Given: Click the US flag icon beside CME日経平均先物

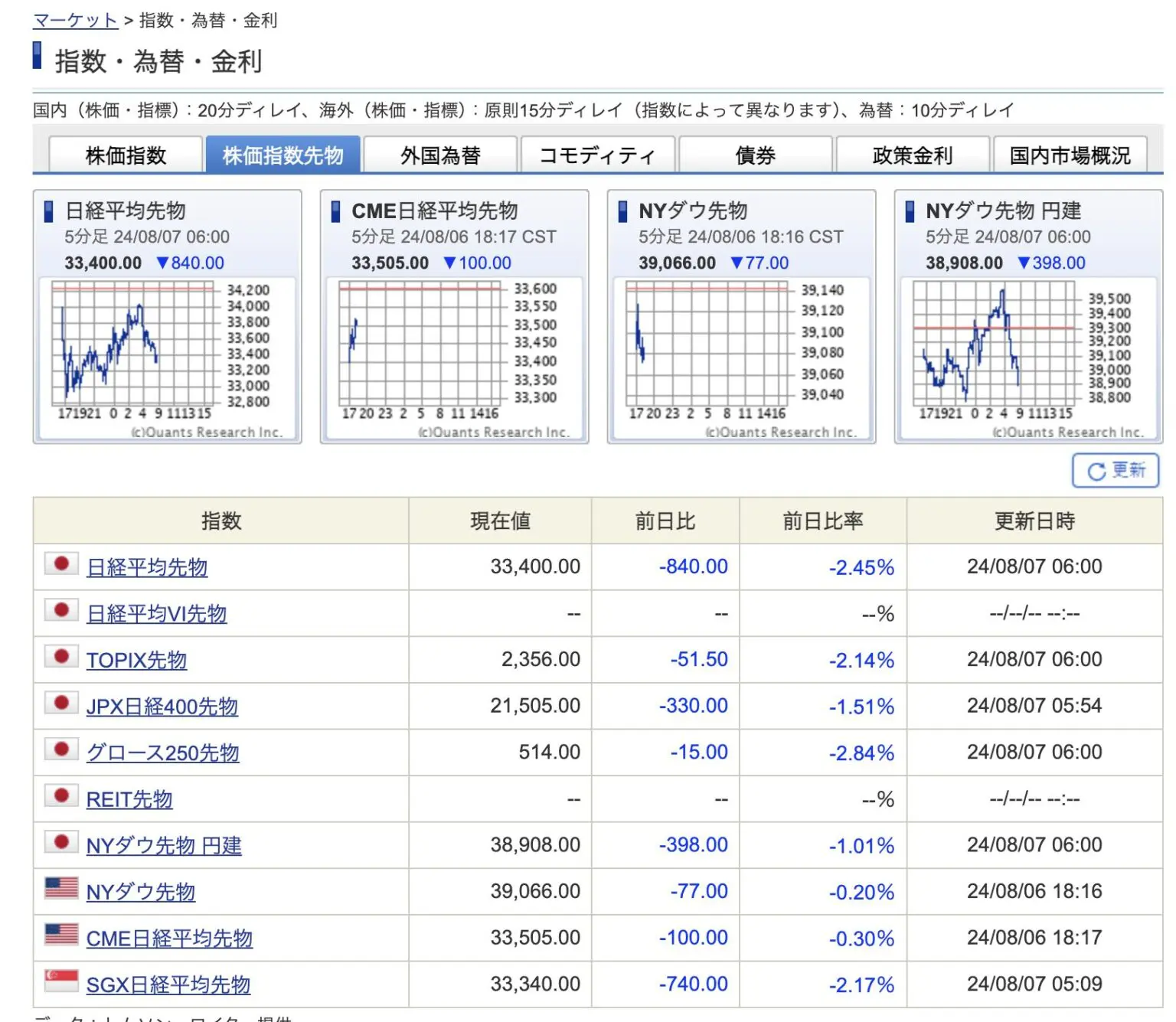Looking at the screenshot, I should click(61, 935).
